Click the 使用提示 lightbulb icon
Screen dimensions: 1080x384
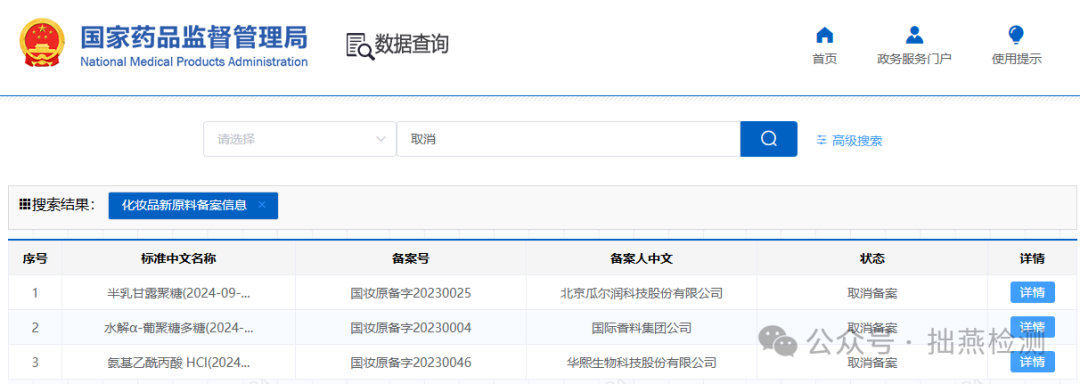tap(1016, 34)
